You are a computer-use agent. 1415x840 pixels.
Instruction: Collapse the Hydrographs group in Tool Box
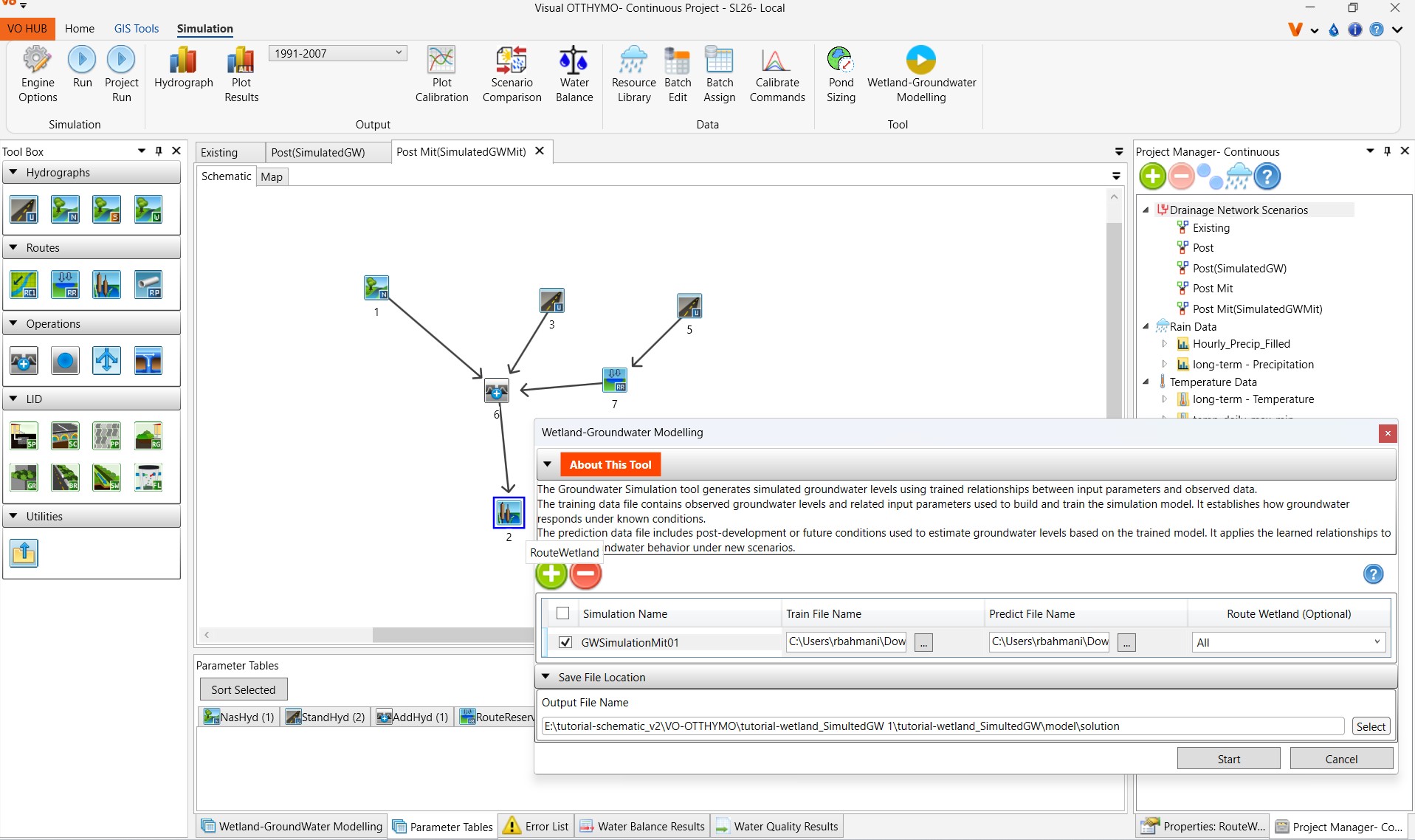13,172
